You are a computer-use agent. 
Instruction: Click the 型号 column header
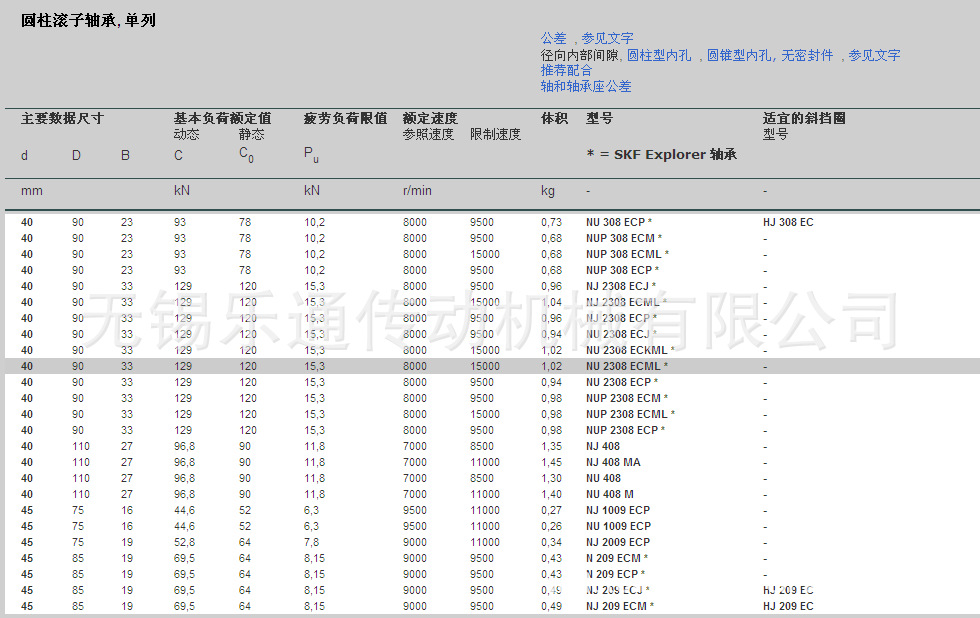coord(599,118)
